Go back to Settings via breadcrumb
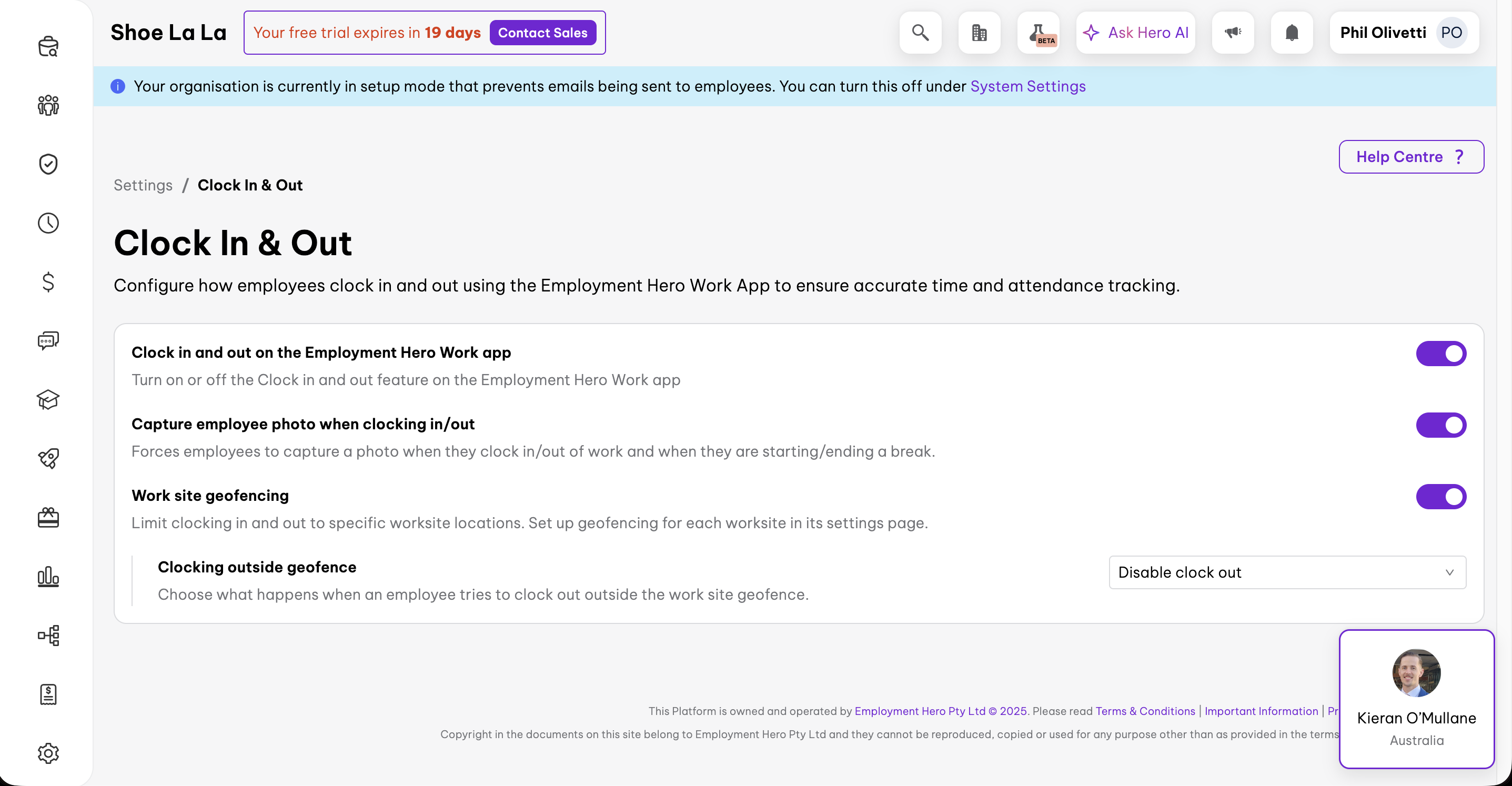The width and height of the screenshot is (1512, 786). pos(143,185)
